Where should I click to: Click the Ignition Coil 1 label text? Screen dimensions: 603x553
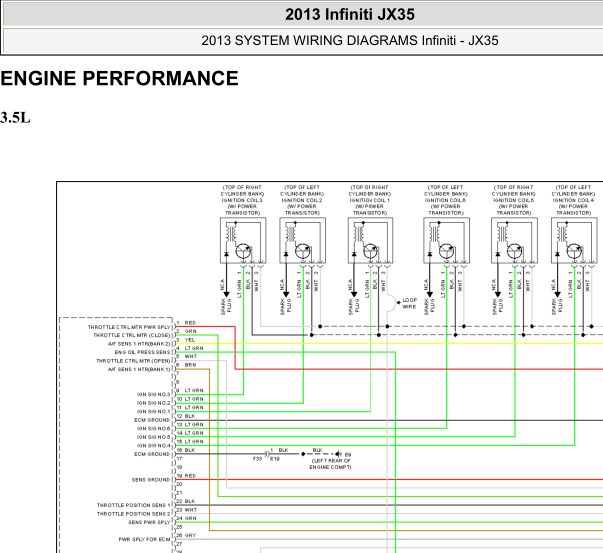[370, 200]
